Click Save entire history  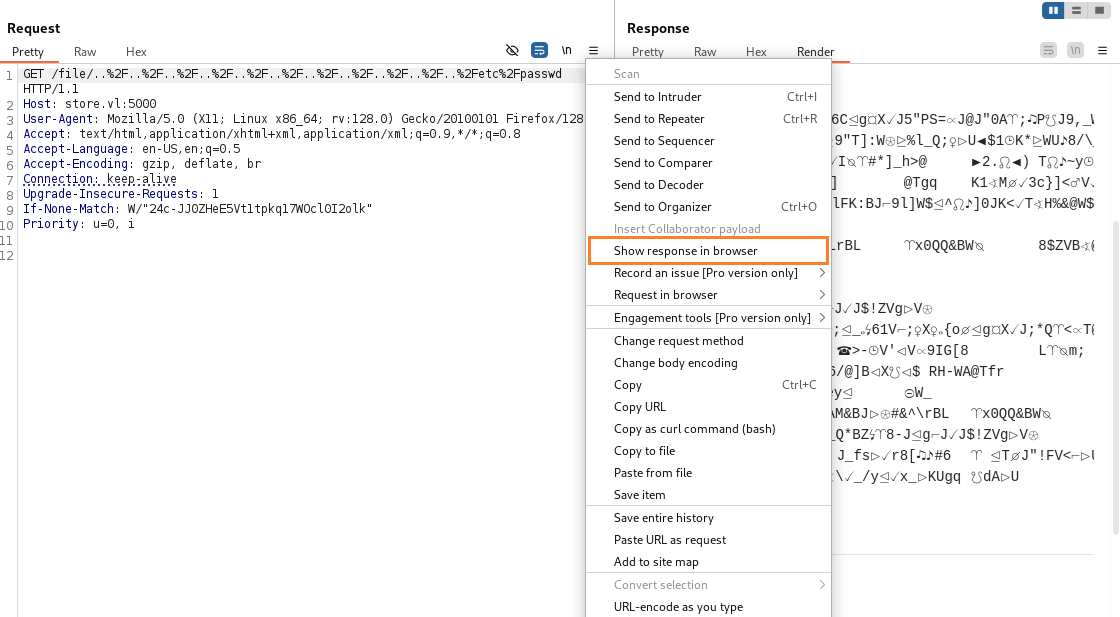pos(708,518)
